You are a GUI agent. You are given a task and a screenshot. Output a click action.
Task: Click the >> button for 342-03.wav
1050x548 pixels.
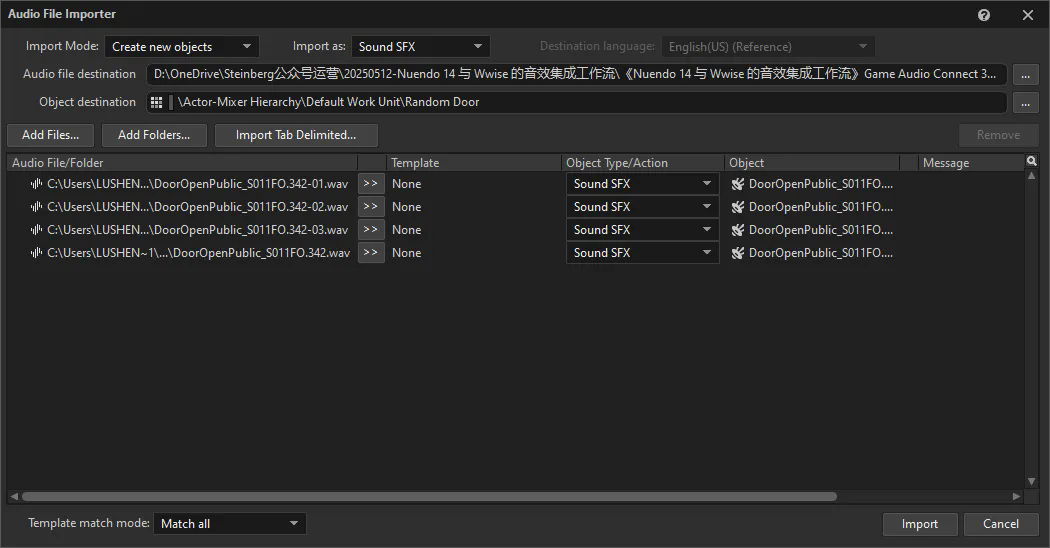371,230
